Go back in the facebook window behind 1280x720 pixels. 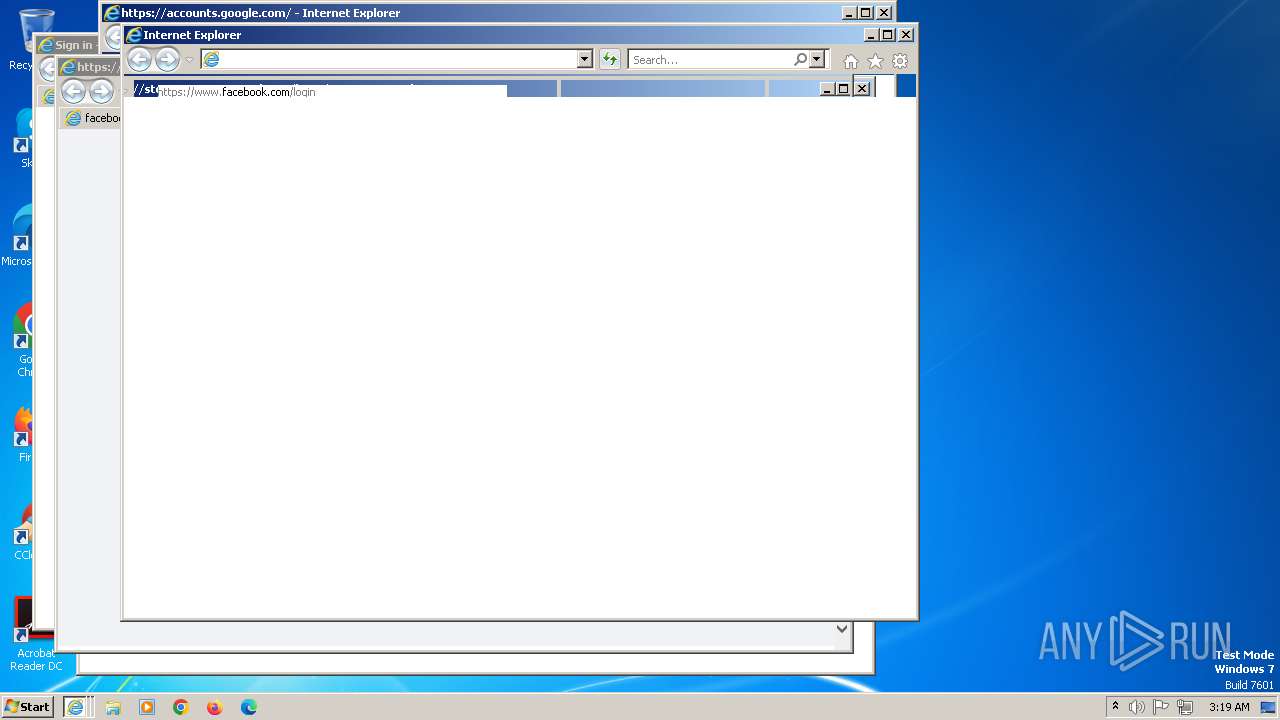coord(73,92)
